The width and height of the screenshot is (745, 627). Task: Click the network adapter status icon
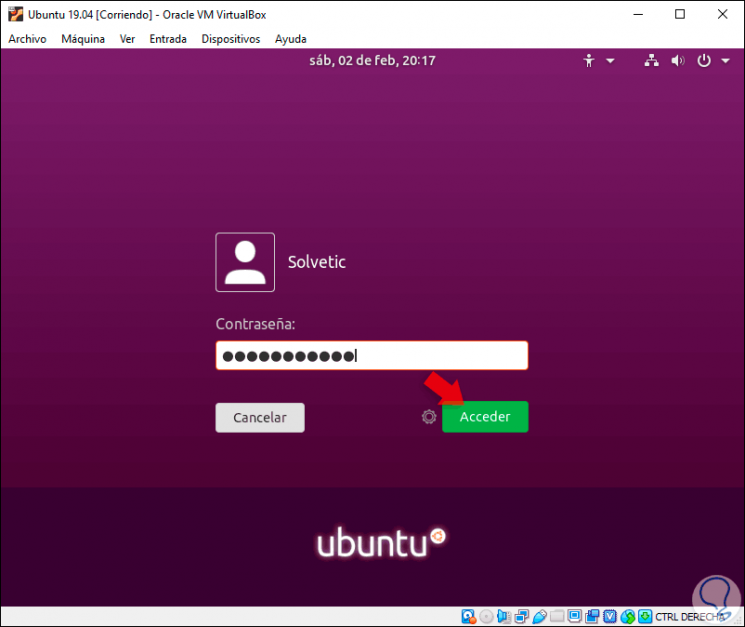point(522,617)
